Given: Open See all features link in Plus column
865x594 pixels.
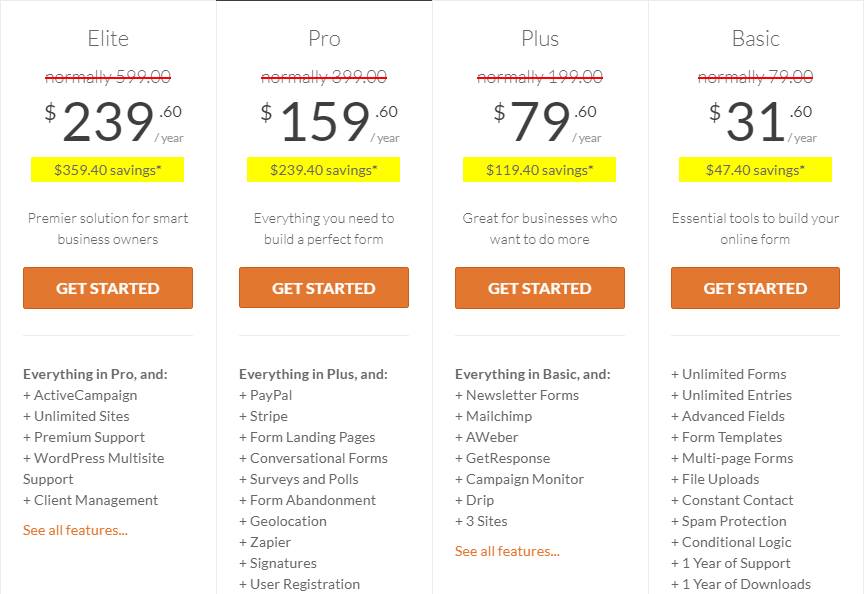Looking at the screenshot, I should tap(508, 551).
